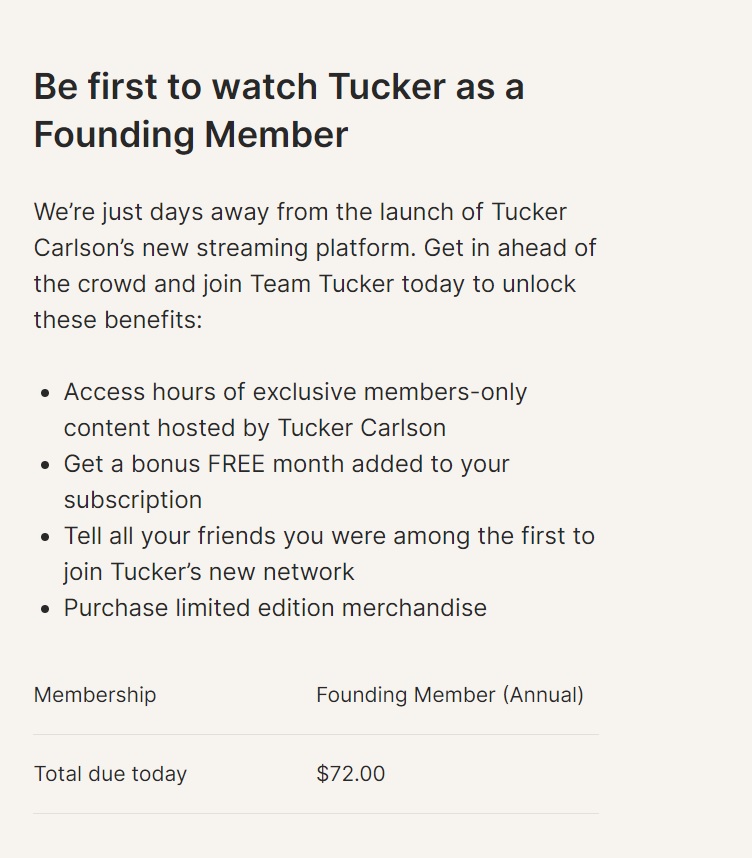Screen dimensions: 752x858
Task: Click the 'We're just days away' paragraph
Action: 315,265
